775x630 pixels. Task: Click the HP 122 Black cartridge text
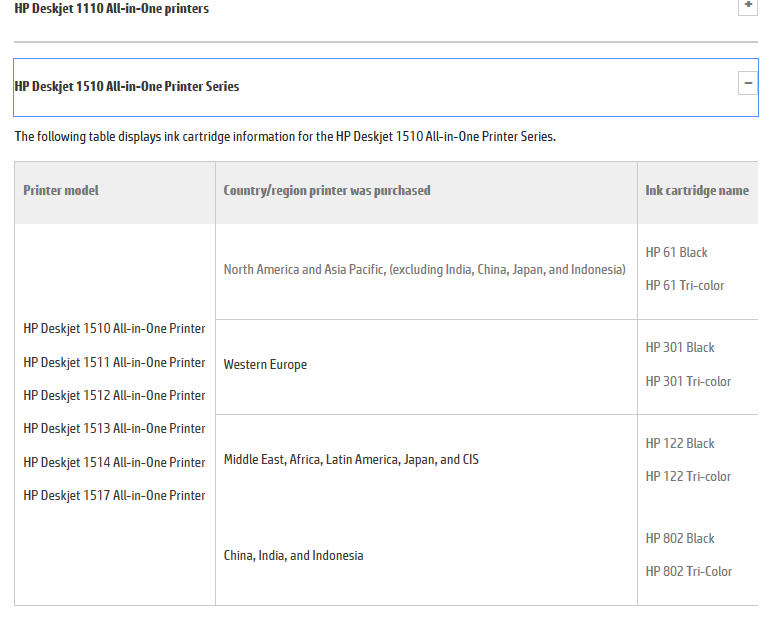680,444
